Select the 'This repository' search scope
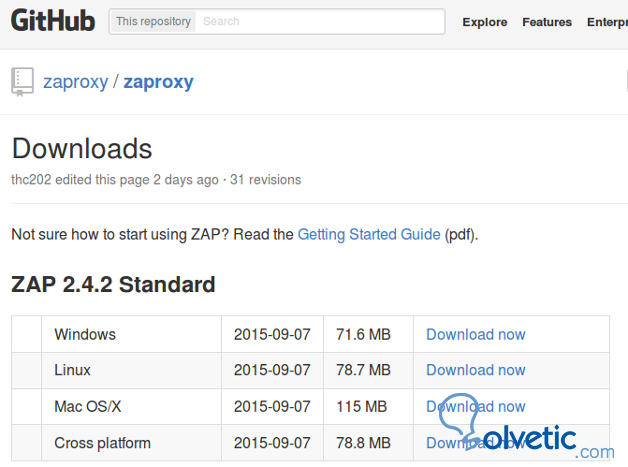The width and height of the screenshot is (628, 467). [151, 21]
